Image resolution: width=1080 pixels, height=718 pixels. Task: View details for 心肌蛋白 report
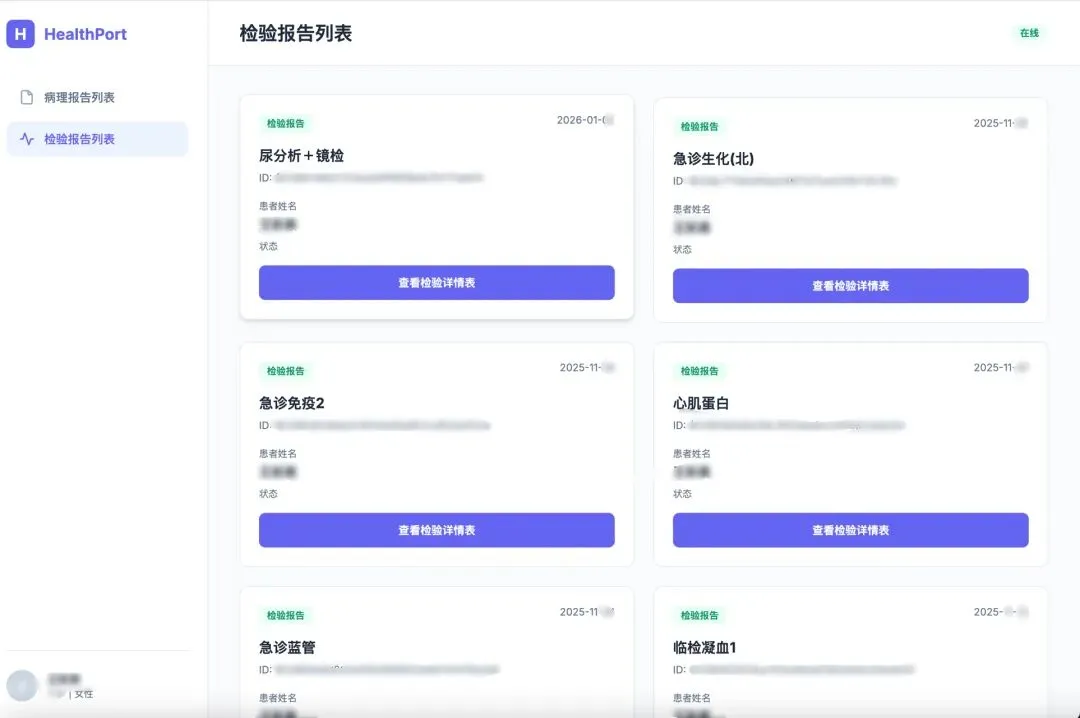point(851,530)
